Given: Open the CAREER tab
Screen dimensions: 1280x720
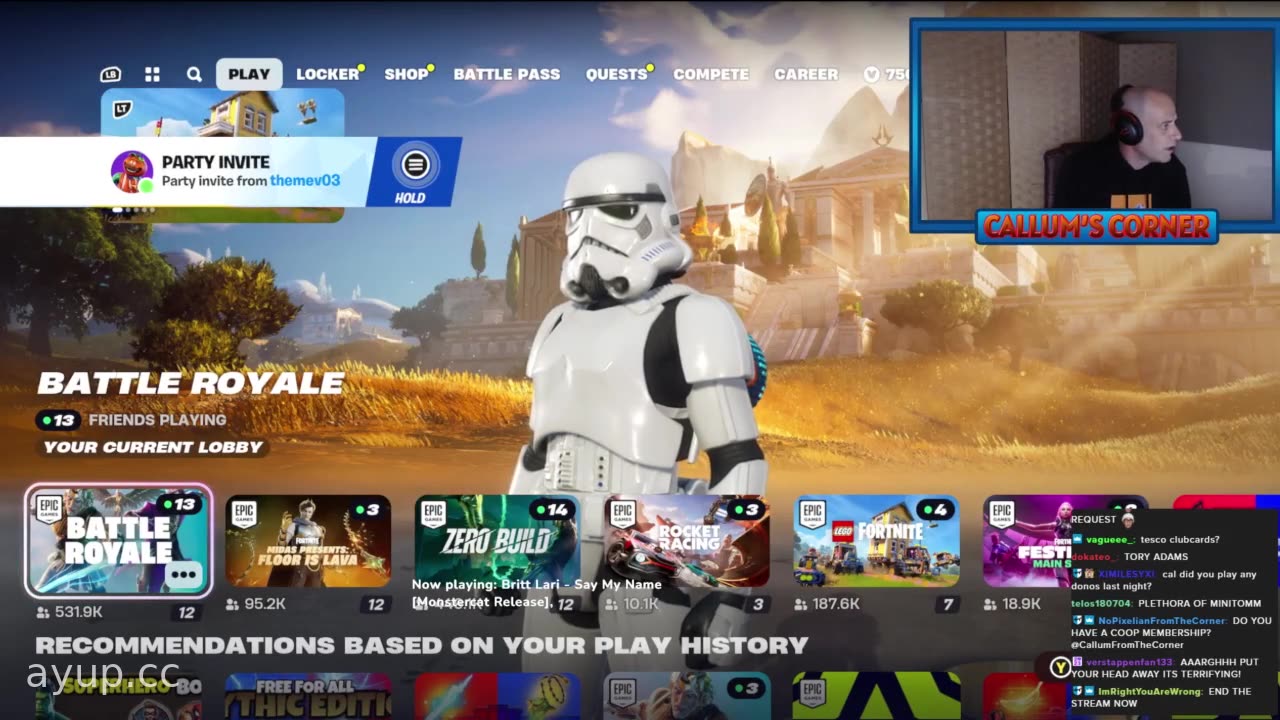Looking at the screenshot, I should [806, 74].
